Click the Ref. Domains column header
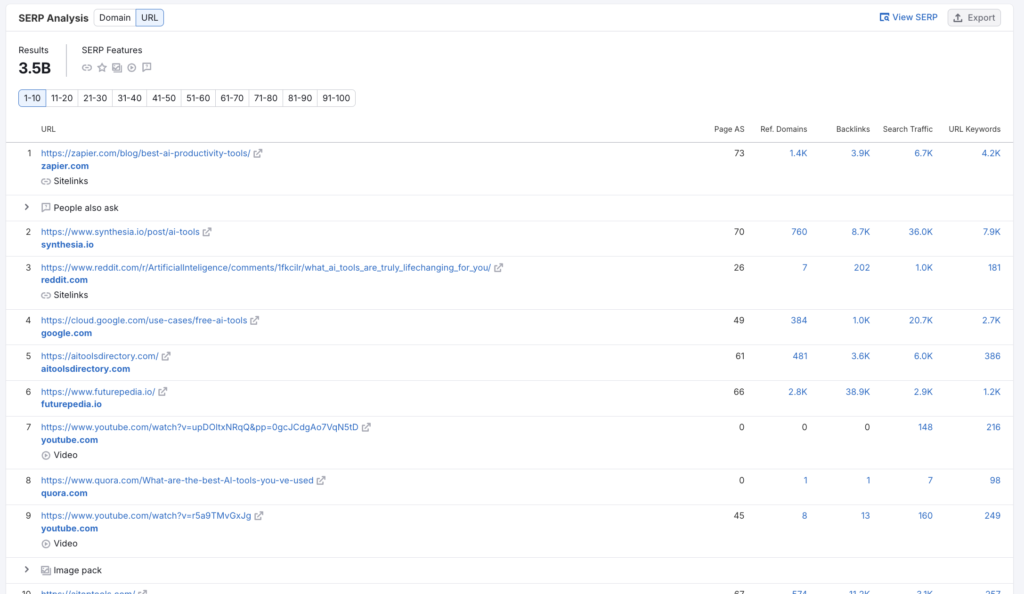 pos(784,129)
